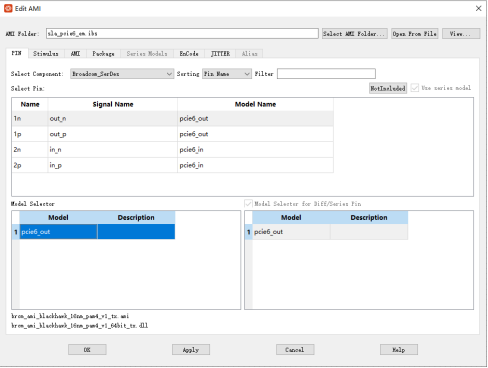
Task: Select pcie6_out in left Model Selector list
Action: (x=58, y=232)
